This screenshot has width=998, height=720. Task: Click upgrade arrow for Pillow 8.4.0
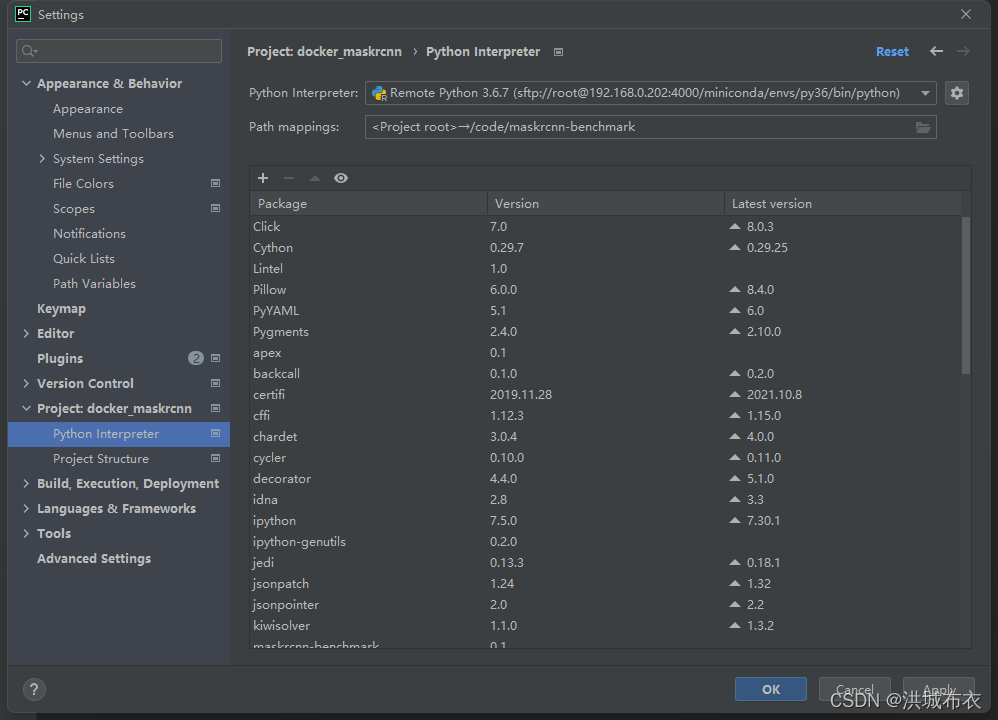click(735, 290)
